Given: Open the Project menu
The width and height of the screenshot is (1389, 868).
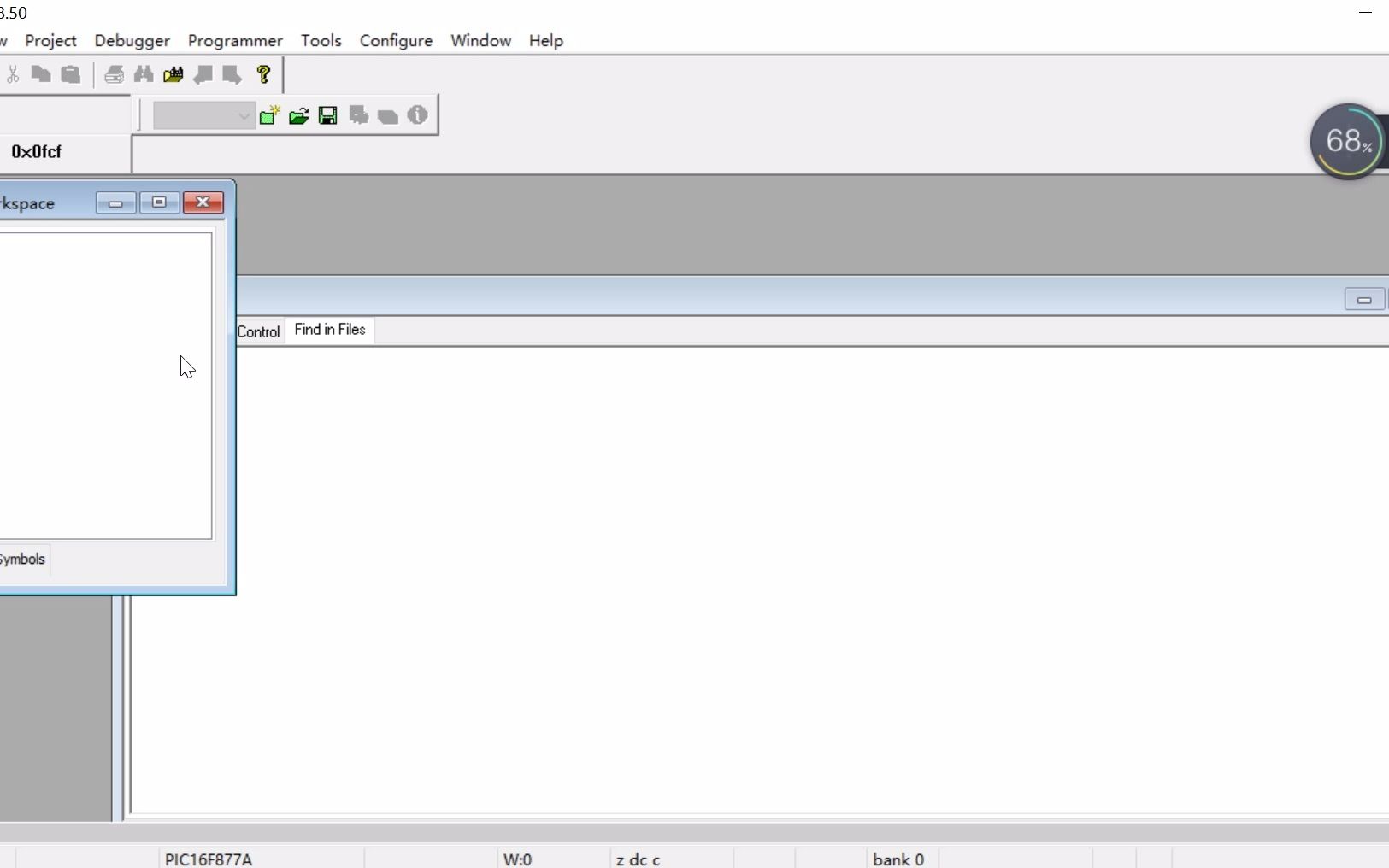Looking at the screenshot, I should coord(50,41).
